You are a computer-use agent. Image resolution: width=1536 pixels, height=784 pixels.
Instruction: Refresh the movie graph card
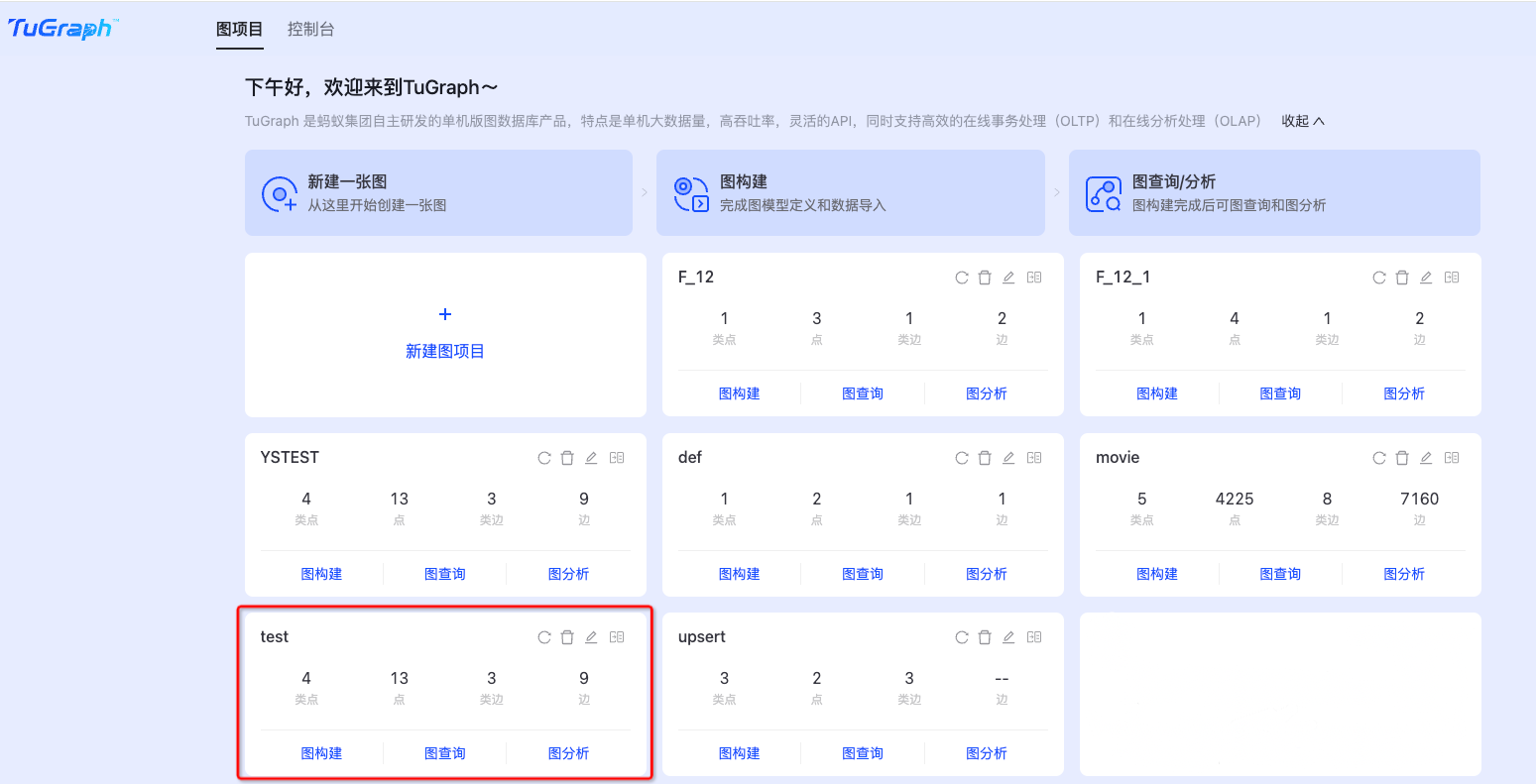(x=1379, y=458)
